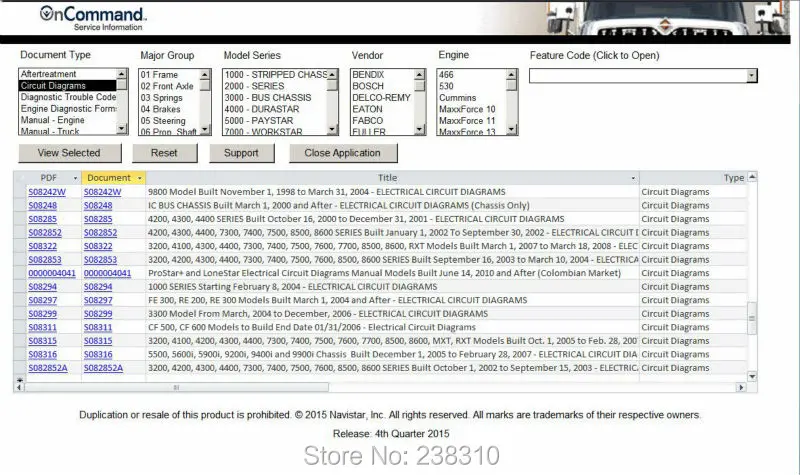The height and width of the screenshot is (475, 800).
Task: Select 4000 - DURASTAR model series
Action: click(x=275, y=109)
